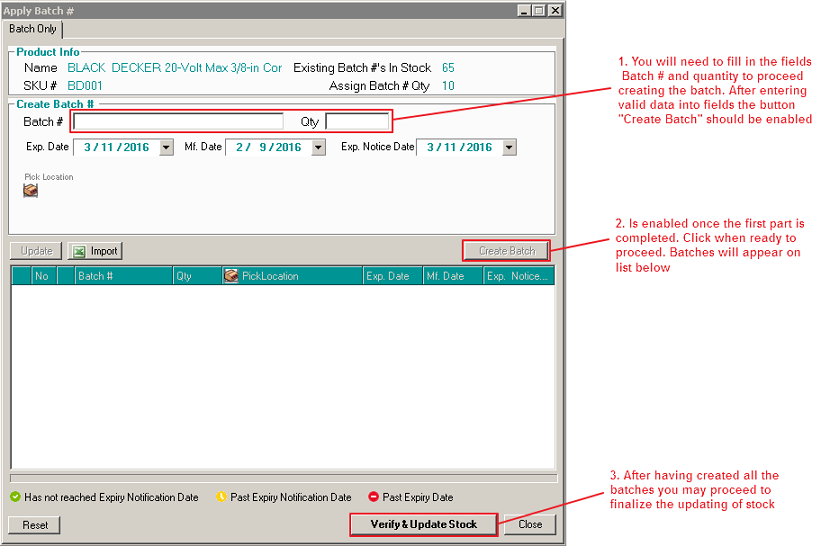
Task: Open the Mf. Date calendar dropdown
Action: coord(318,147)
